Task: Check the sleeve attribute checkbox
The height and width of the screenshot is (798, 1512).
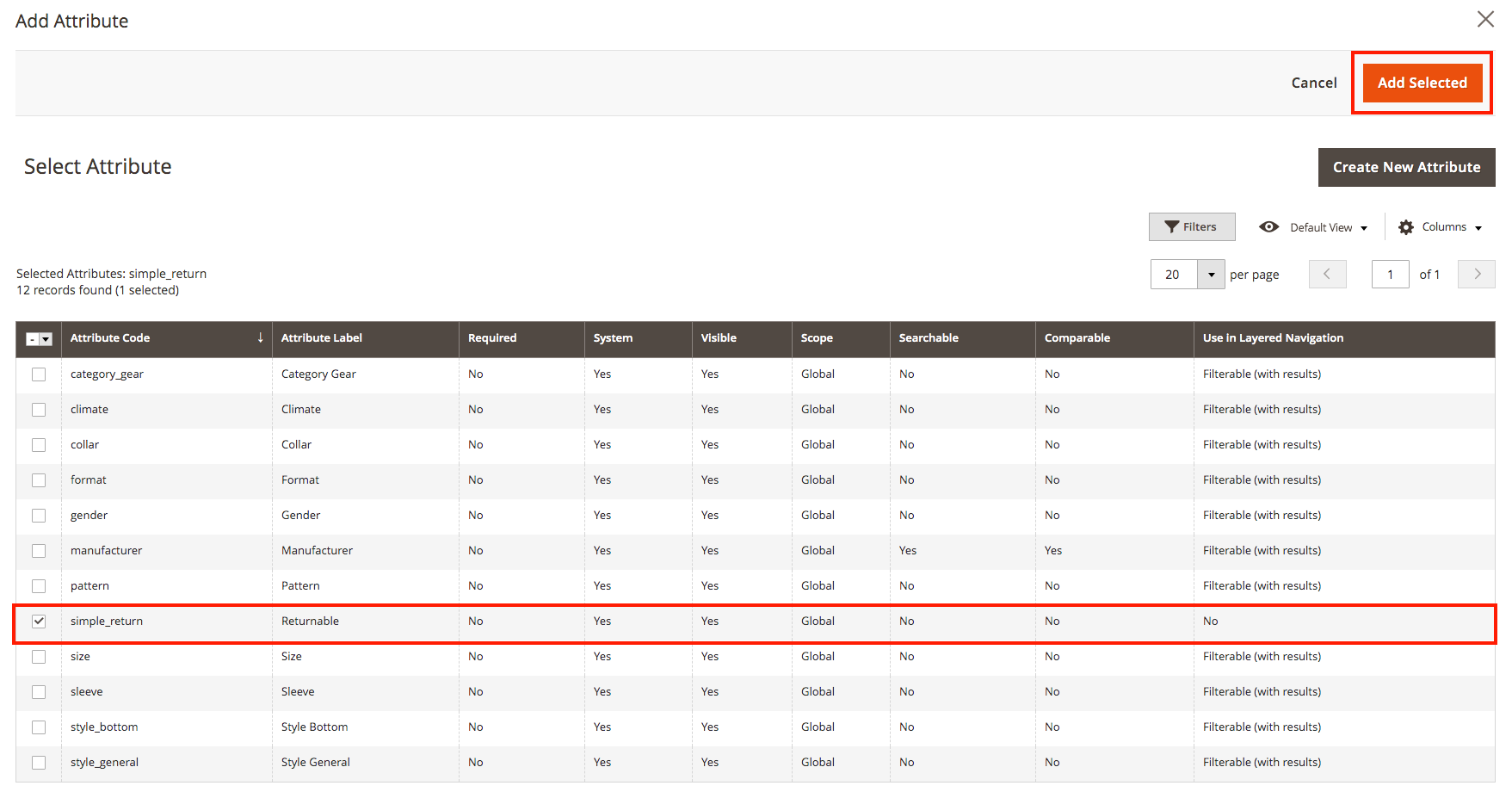Action: pos(39,692)
